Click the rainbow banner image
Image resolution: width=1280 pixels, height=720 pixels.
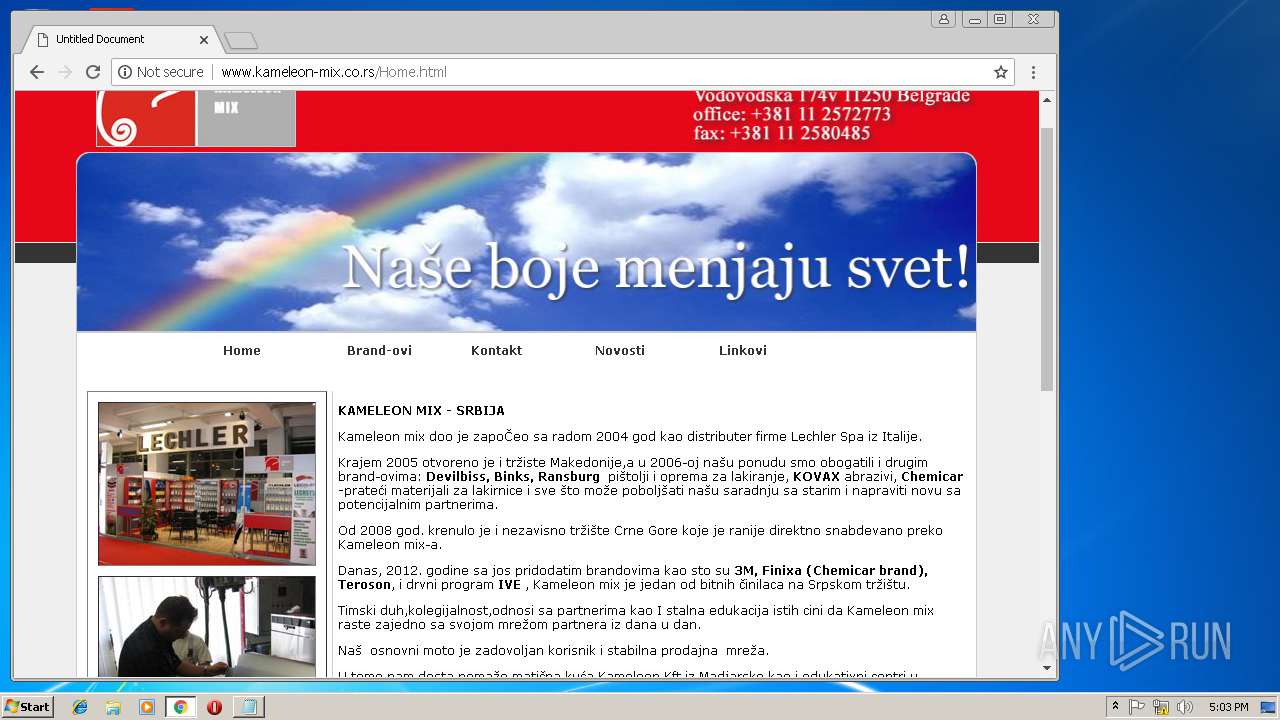[x=526, y=242]
